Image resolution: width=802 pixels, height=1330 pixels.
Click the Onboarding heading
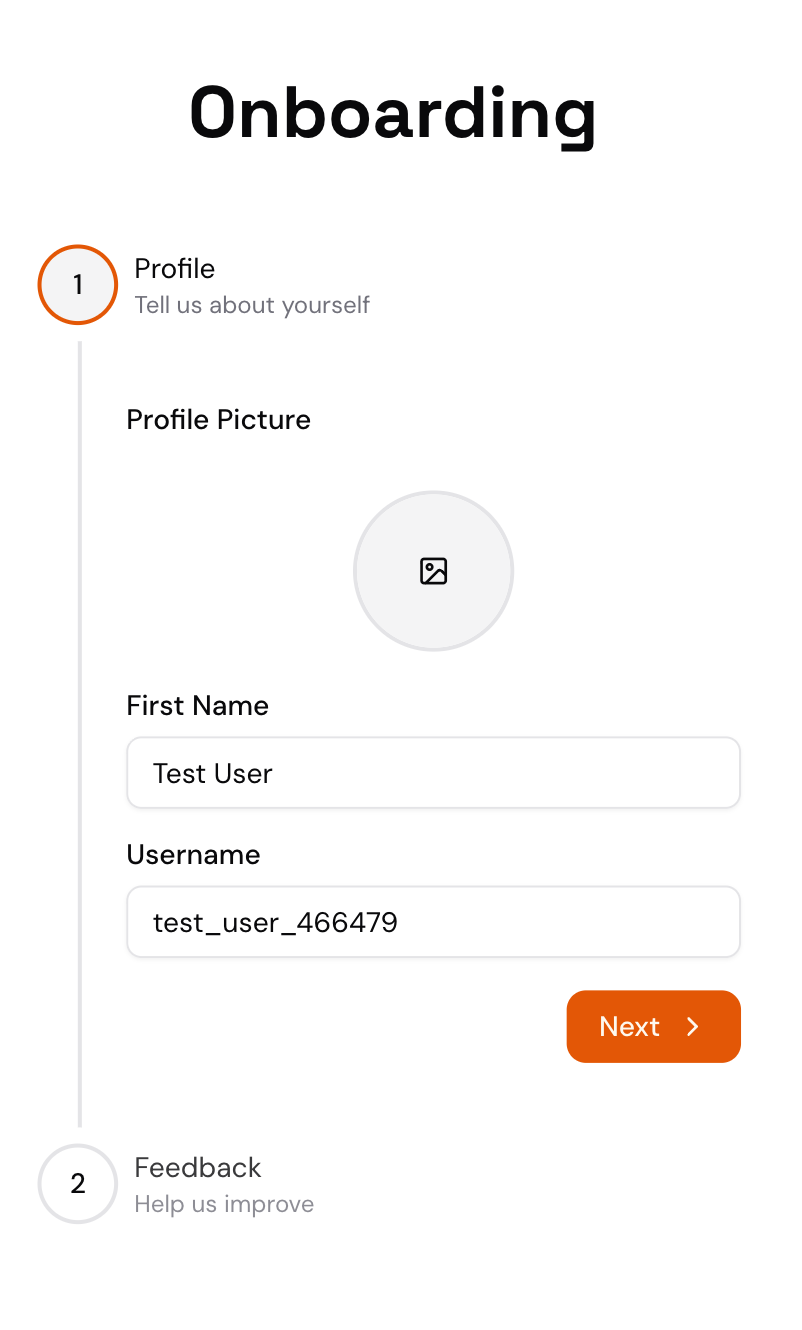(392, 112)
